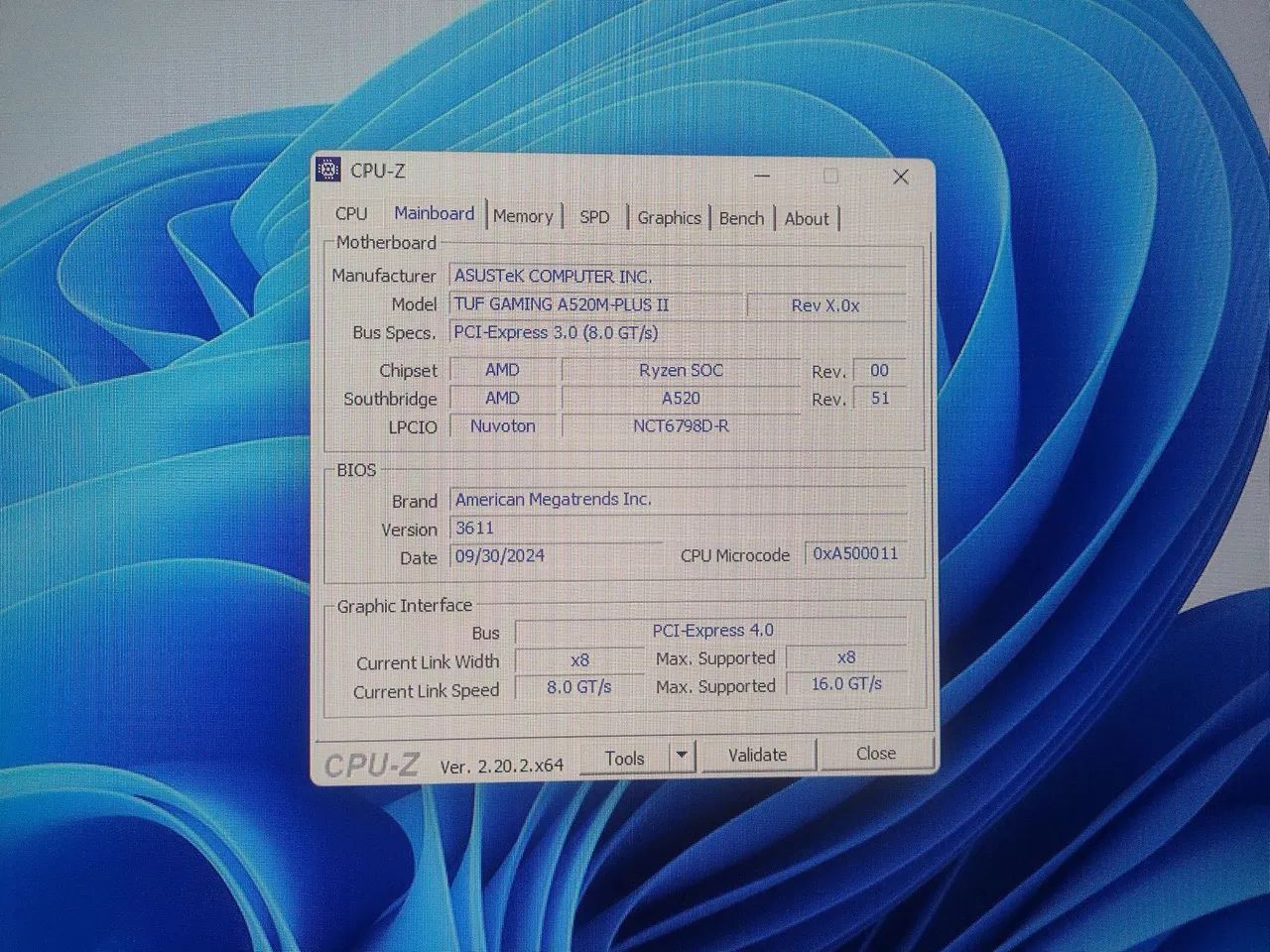
Task: Switch to the CPU tab
Action: (x=351, y=214)
